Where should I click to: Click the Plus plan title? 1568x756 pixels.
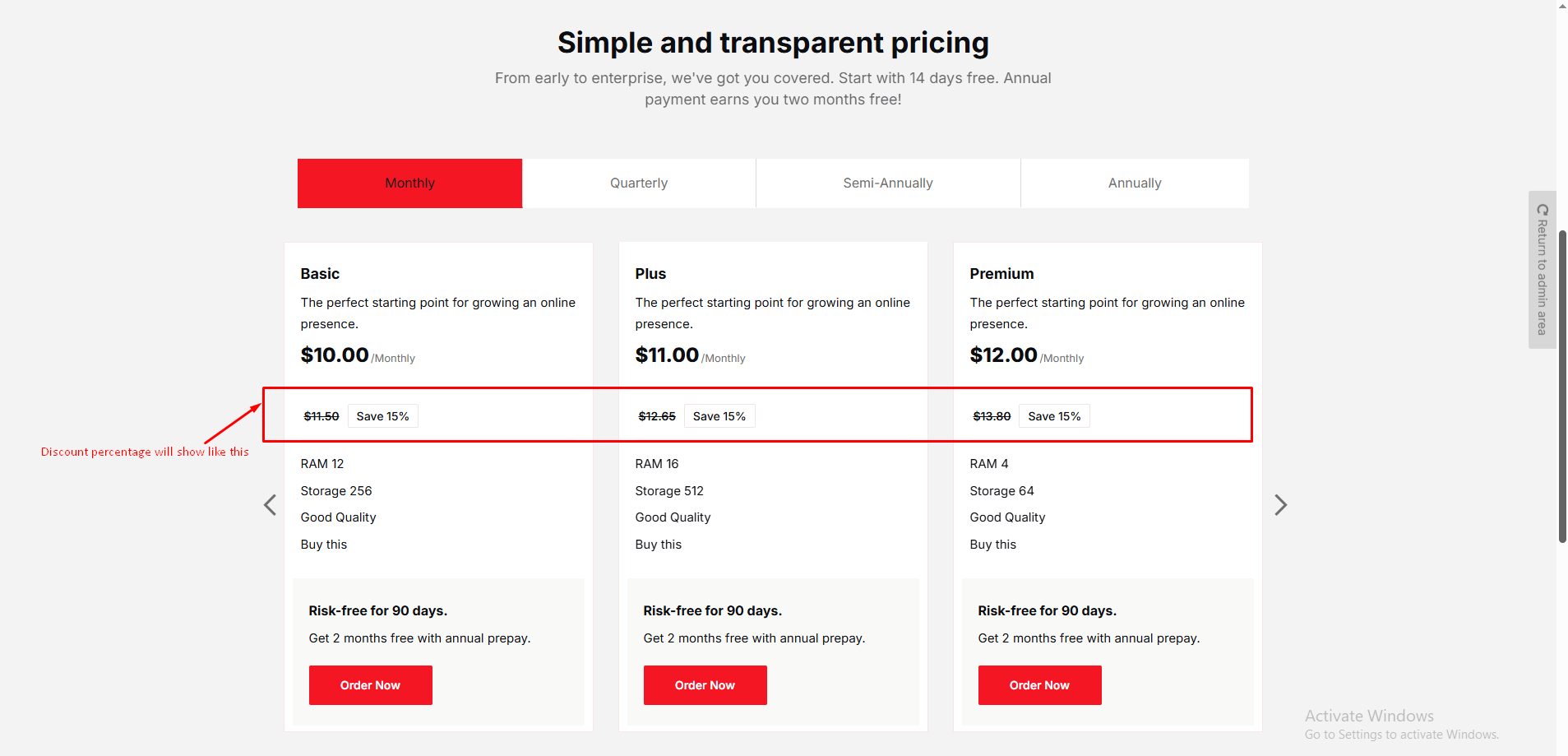pyautogui.click(x=650, y=274)
